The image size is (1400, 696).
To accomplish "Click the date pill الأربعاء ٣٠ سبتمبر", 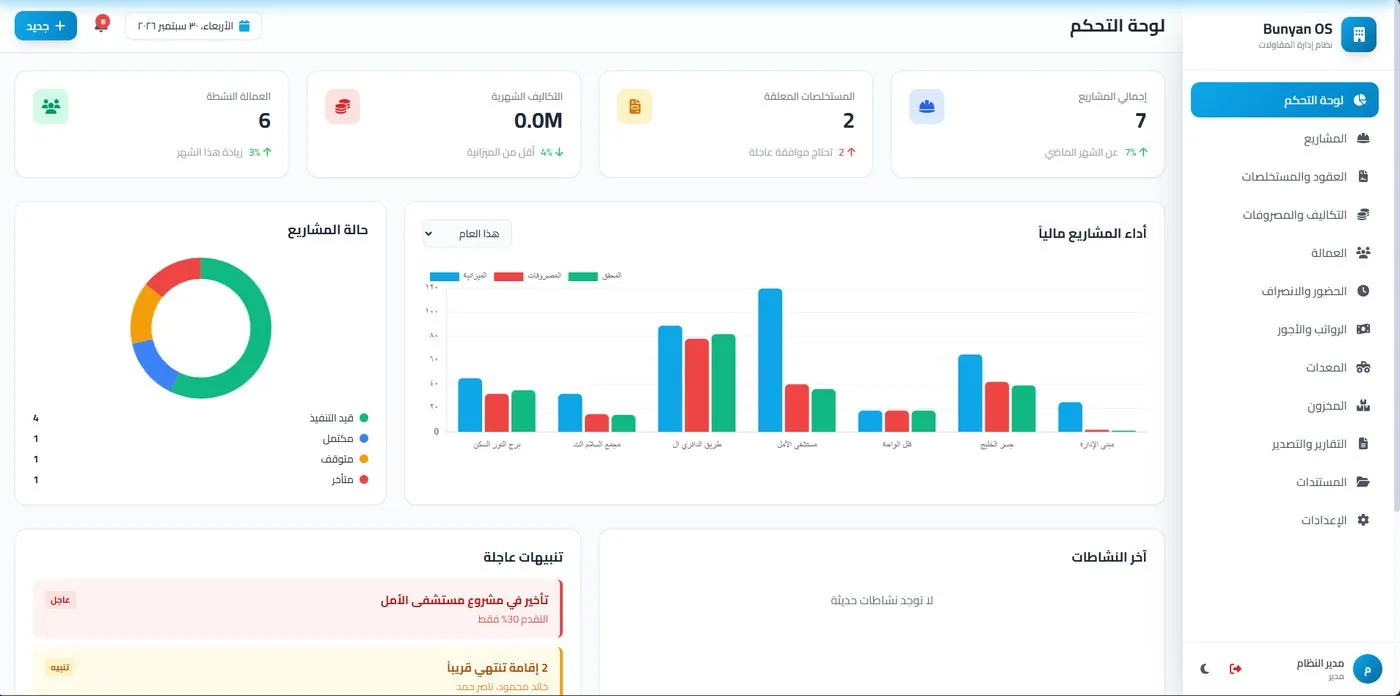I will pos(193,26).
